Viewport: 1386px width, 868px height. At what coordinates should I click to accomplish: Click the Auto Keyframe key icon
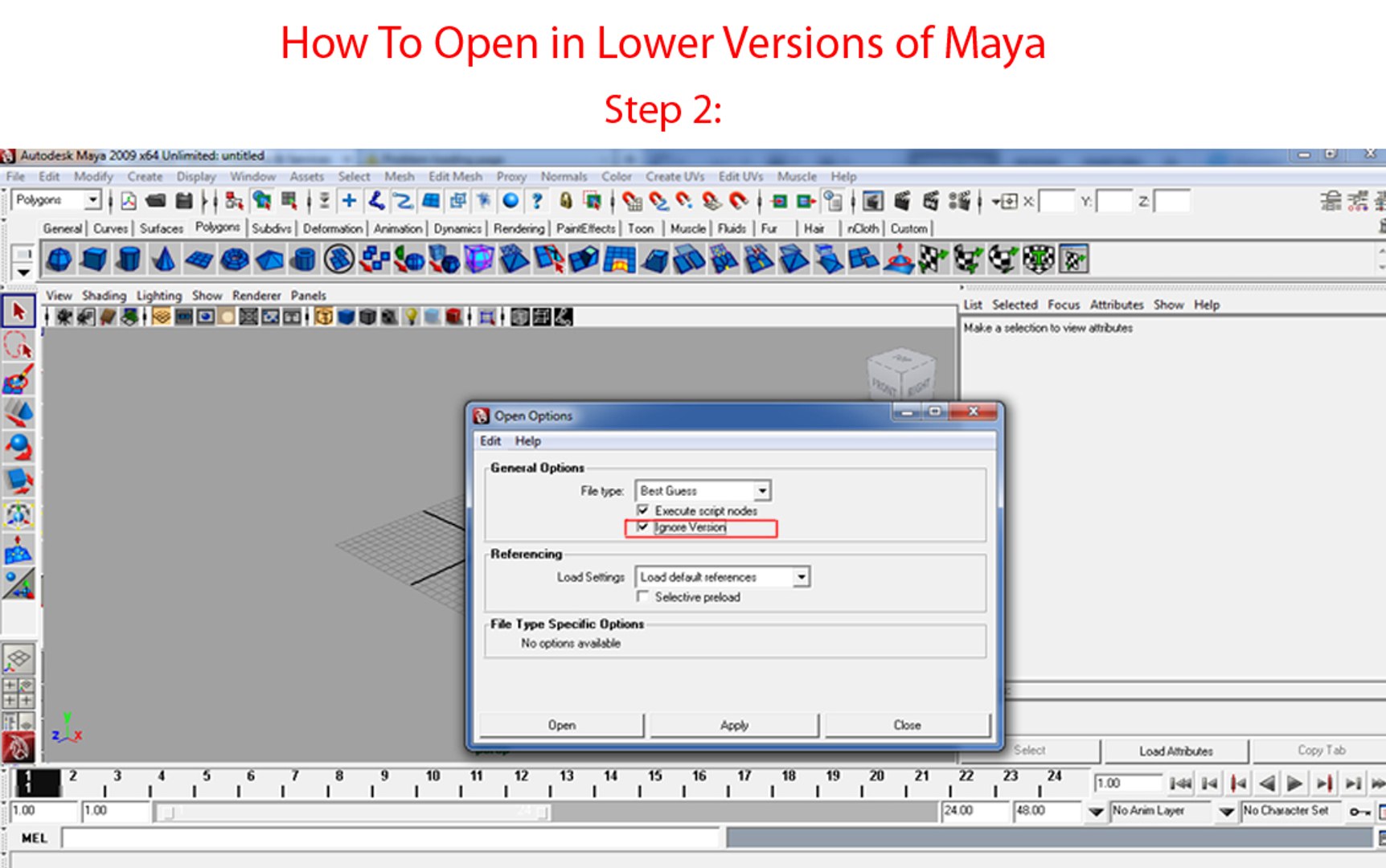click(1359, 812)
